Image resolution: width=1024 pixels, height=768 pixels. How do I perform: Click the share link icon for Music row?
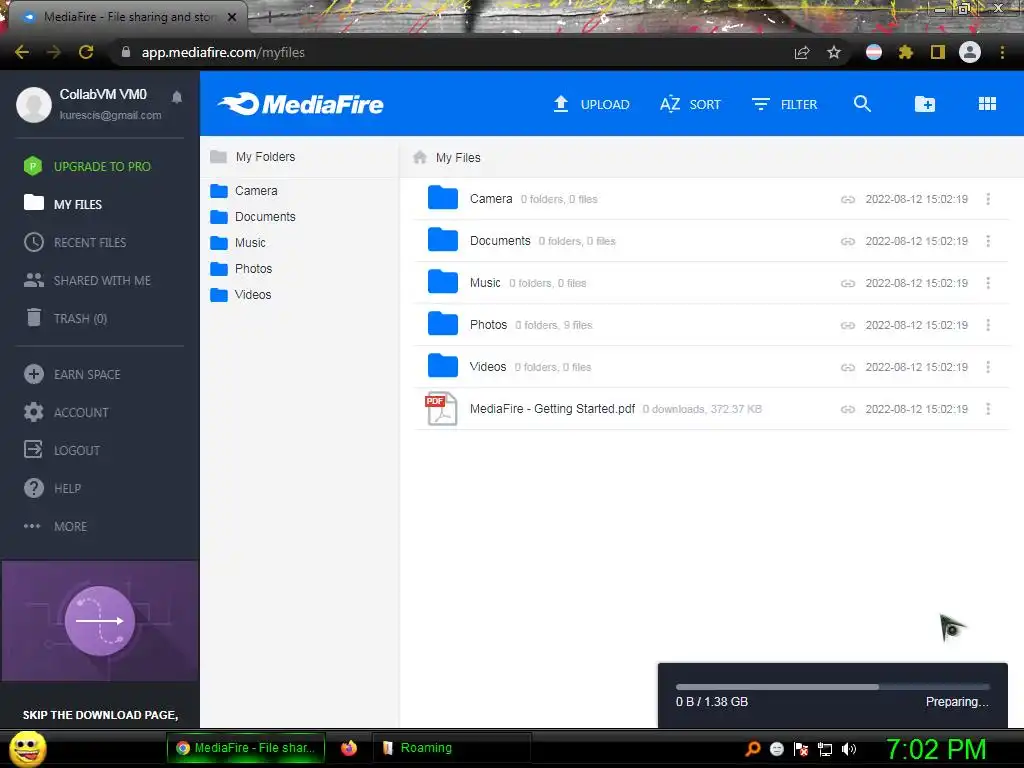pos(848,283)
